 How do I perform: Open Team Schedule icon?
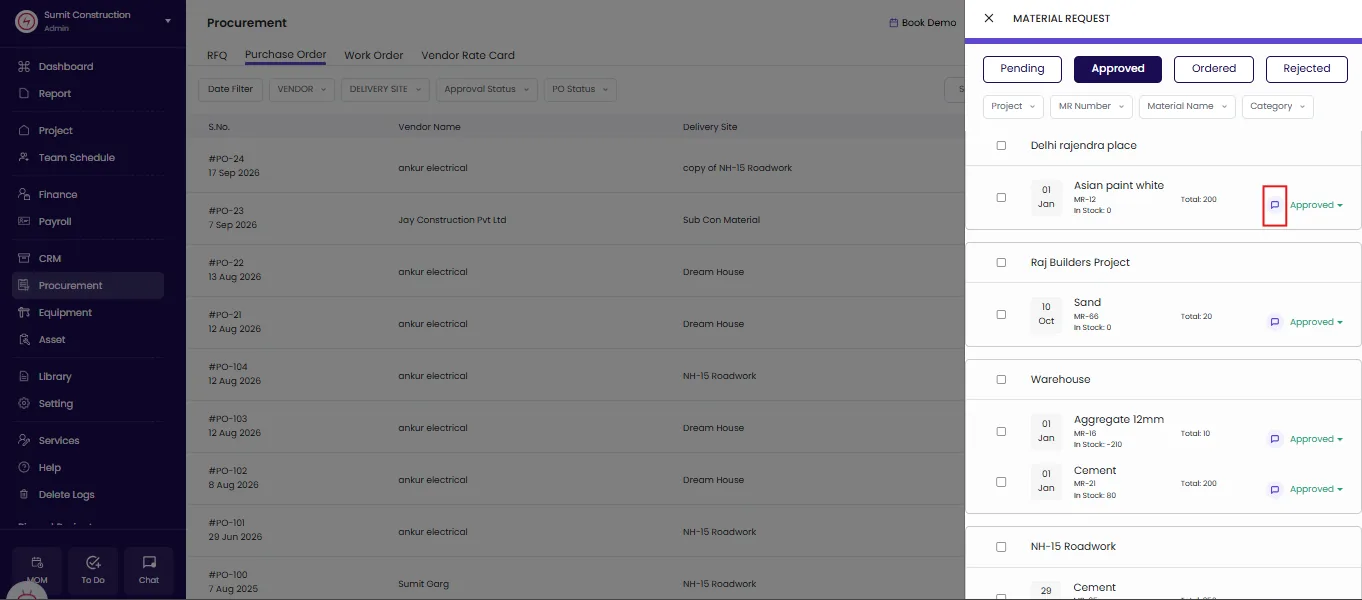click(25, 158)
